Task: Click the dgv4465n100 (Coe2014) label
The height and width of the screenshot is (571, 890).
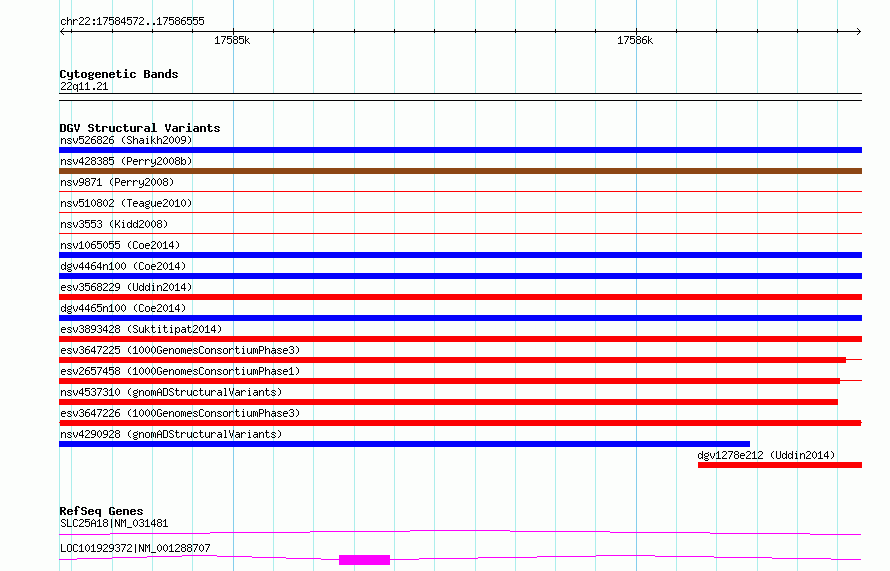Action: tap(123, 308)
